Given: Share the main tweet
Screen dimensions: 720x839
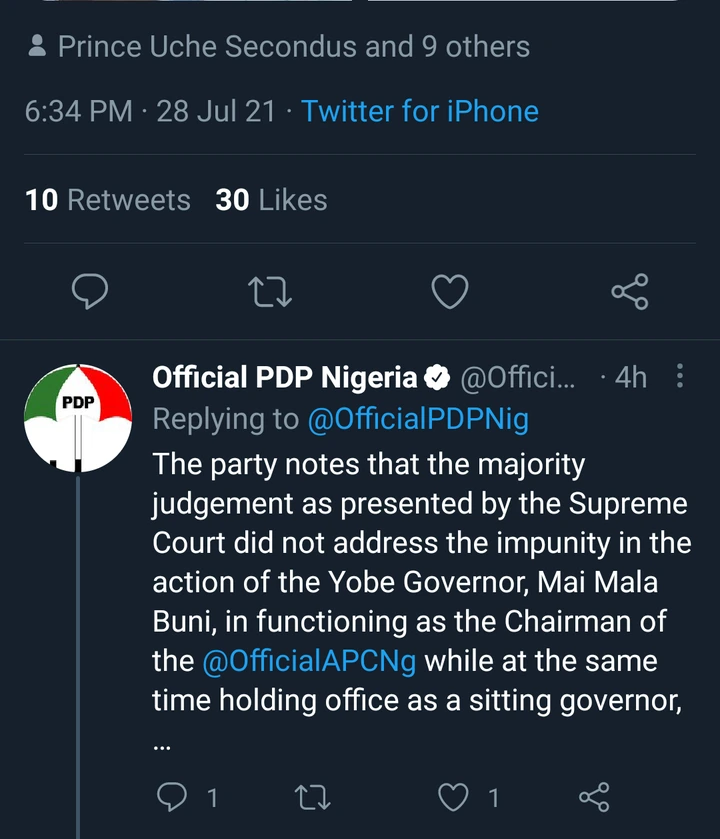Looking at the screenshot, I should (x=629, y=292).
